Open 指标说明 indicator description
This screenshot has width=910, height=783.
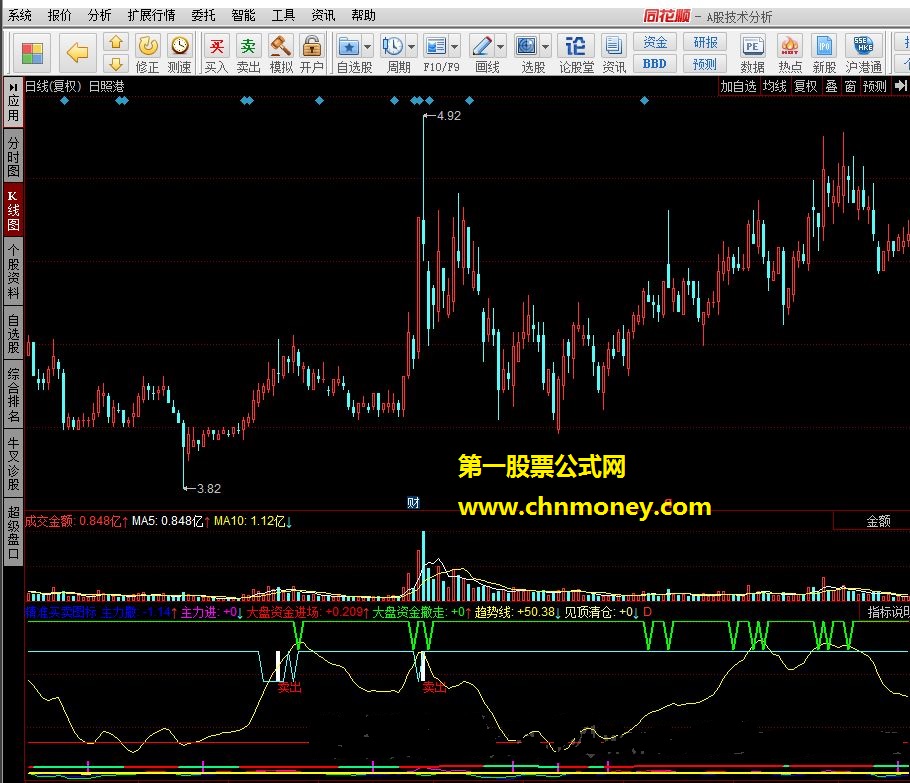pos(887,612)
